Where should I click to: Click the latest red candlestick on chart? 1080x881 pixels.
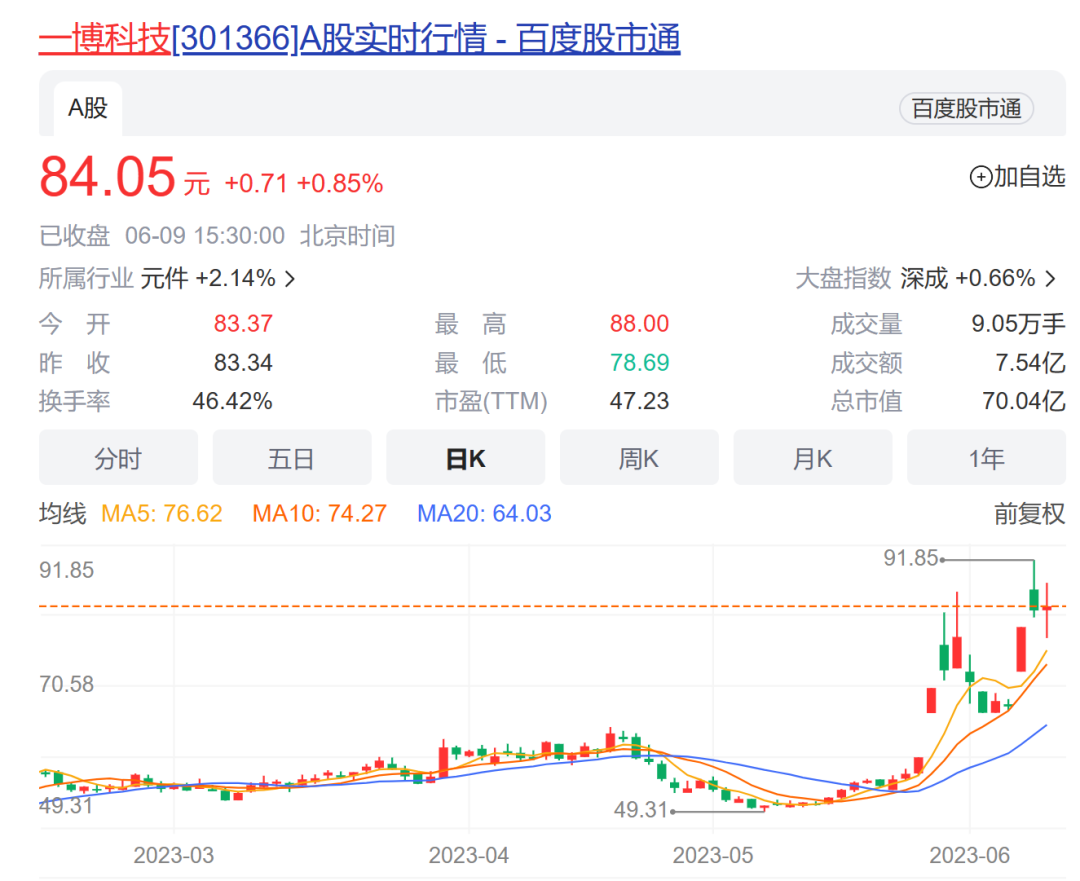pyautogui.click(x=1047, y=609)
